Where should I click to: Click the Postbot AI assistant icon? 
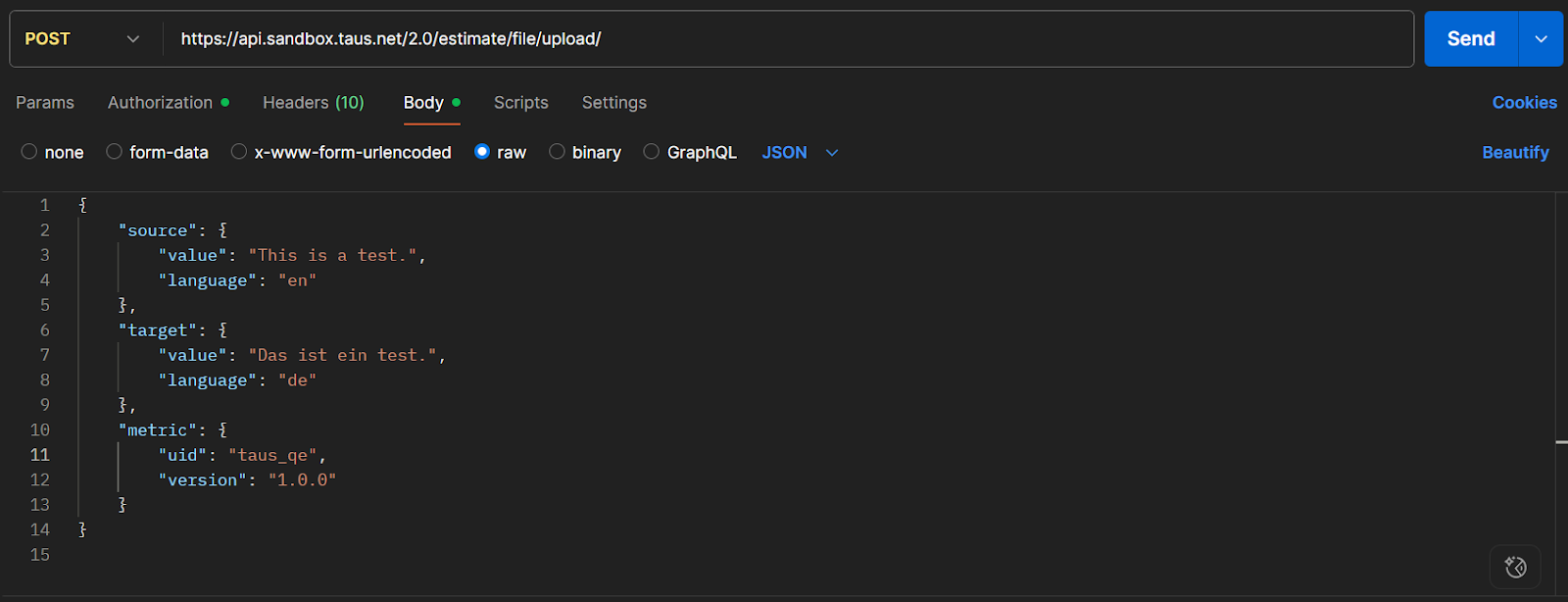coord(1515,567)
